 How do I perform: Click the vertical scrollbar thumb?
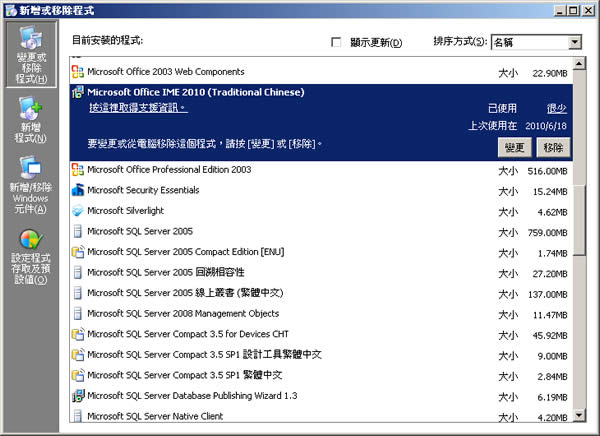pyautogui.click(x=579, y=220)
